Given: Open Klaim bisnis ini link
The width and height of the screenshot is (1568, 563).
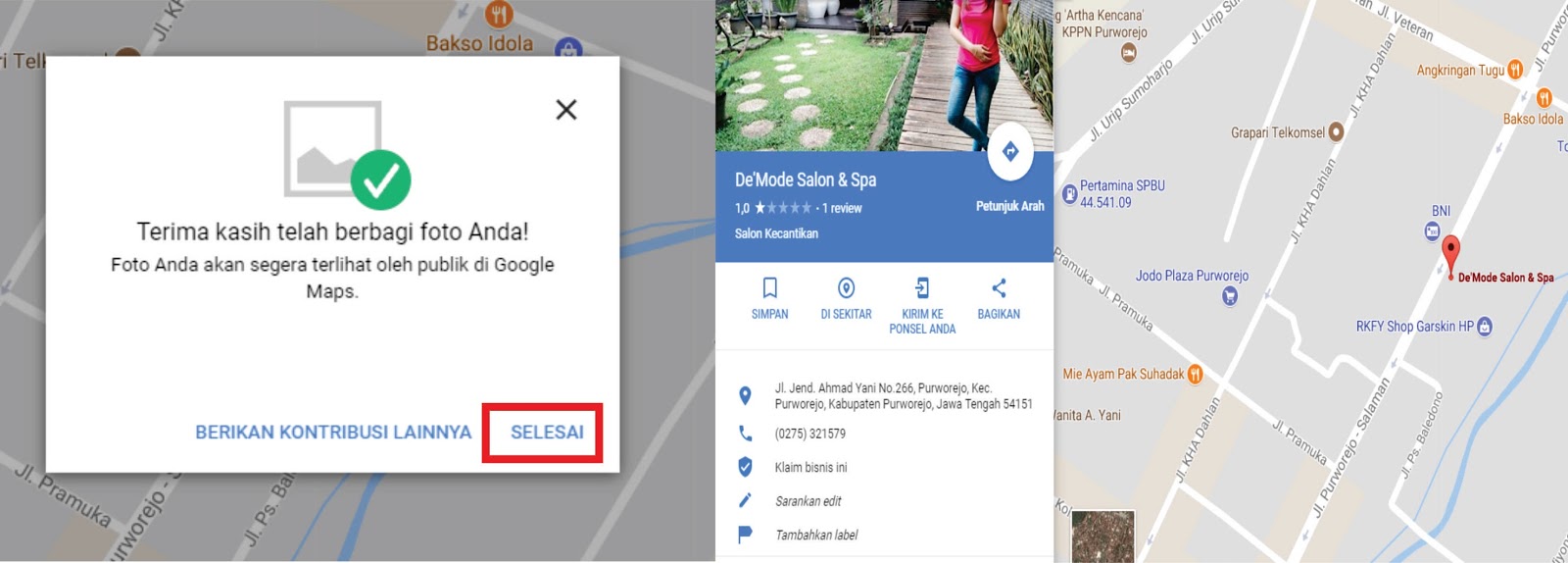Looking at the screenshot, I should coord(810,468).
